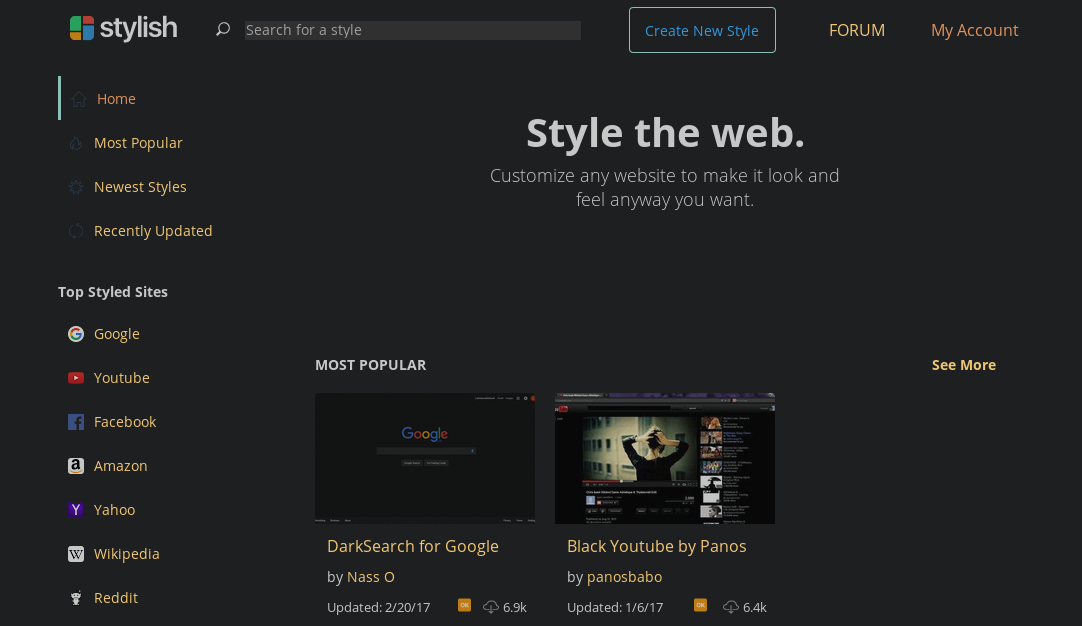The width and height of the screenshot is (1082, 626).
Task: Click the Wikipedia site icon
Action: pyautogui.click(x=76, y=554)
